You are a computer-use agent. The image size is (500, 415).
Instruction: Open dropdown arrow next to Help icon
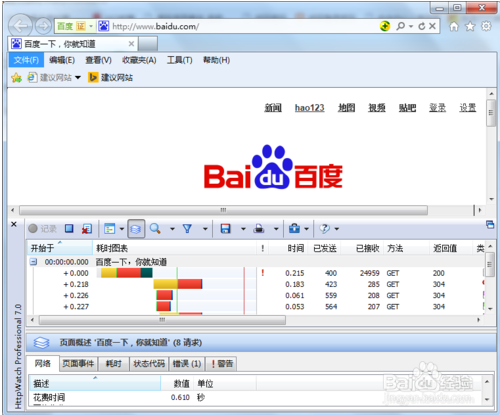(337, 229)
